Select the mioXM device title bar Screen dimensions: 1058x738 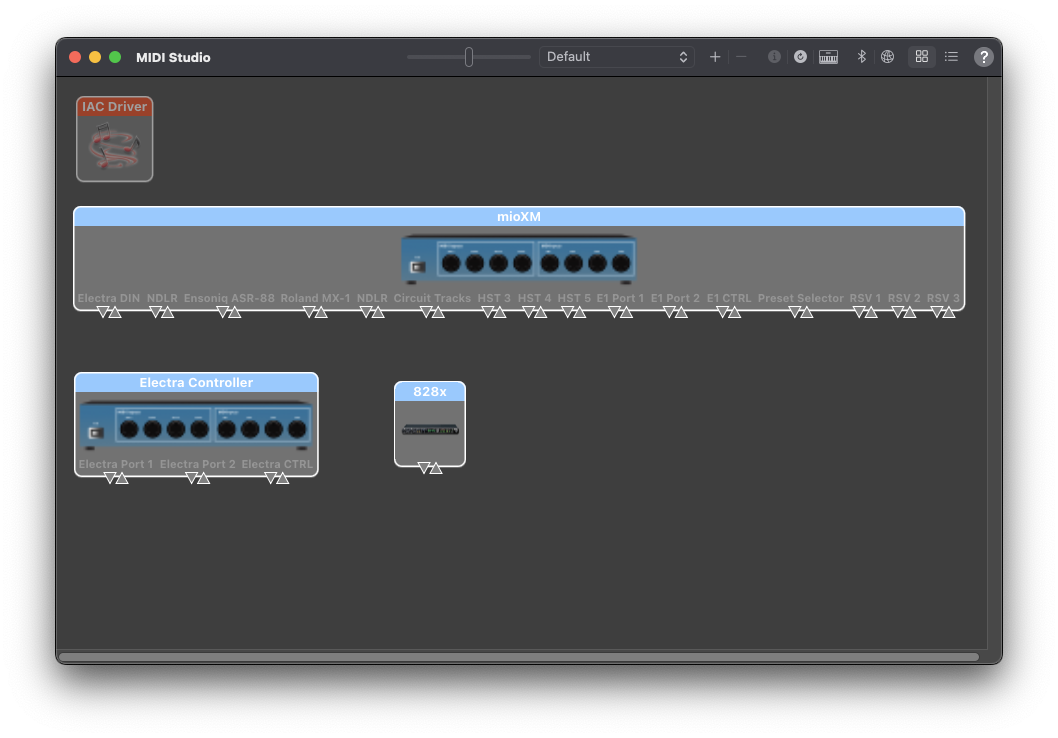(x=519, y=217)
